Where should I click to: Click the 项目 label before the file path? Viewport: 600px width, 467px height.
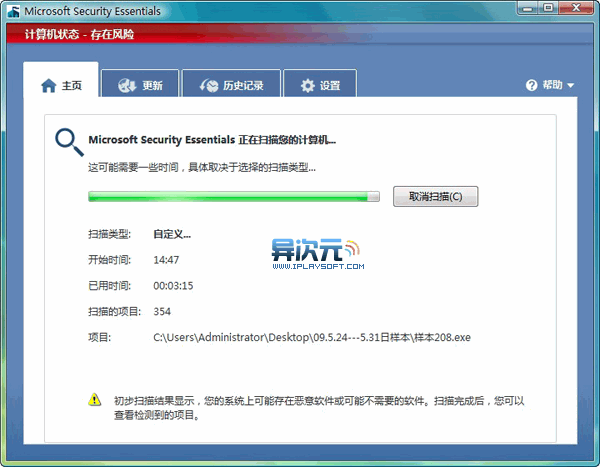[99, 338]
